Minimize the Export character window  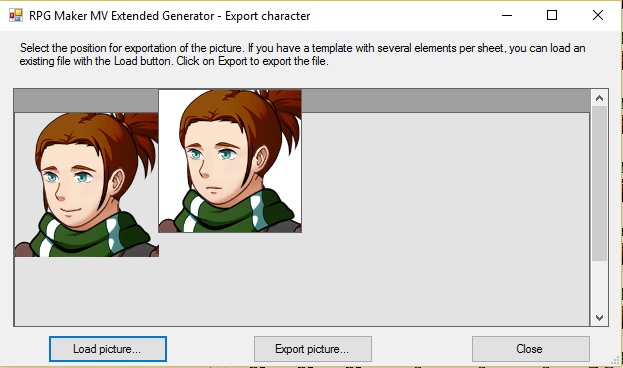click(x=507, y=15)
